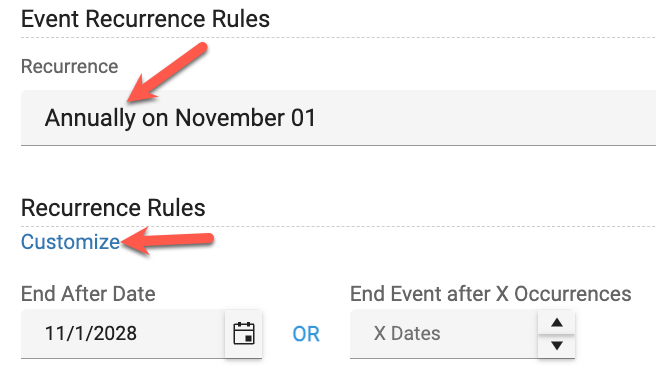Click the red arrow pointing at Customize
Viewport: 656px width, 378px height.
click(168, 241)
